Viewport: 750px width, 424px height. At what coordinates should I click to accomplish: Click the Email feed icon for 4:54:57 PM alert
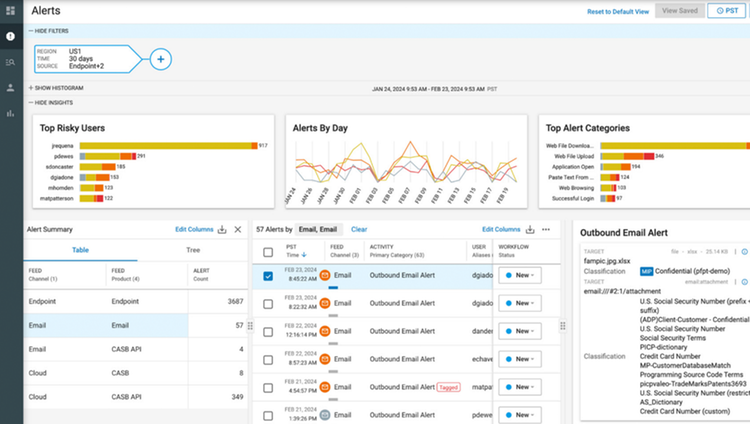(325, 387)
